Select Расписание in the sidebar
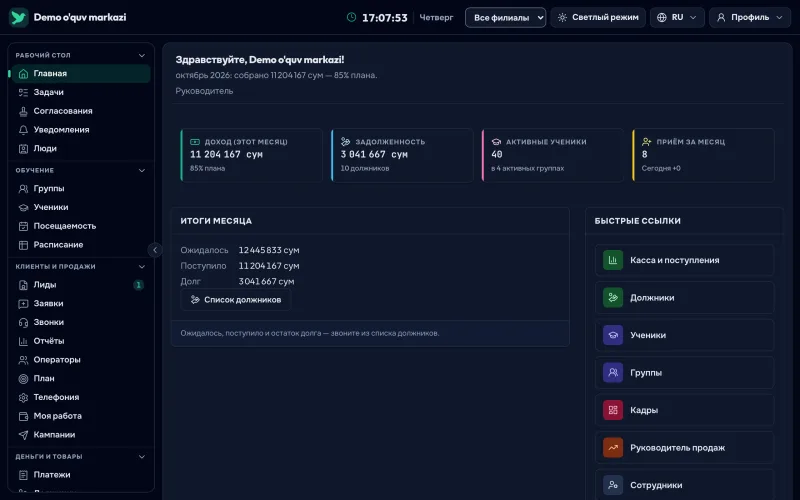800x500 pixels. click(x=81, y=245)
